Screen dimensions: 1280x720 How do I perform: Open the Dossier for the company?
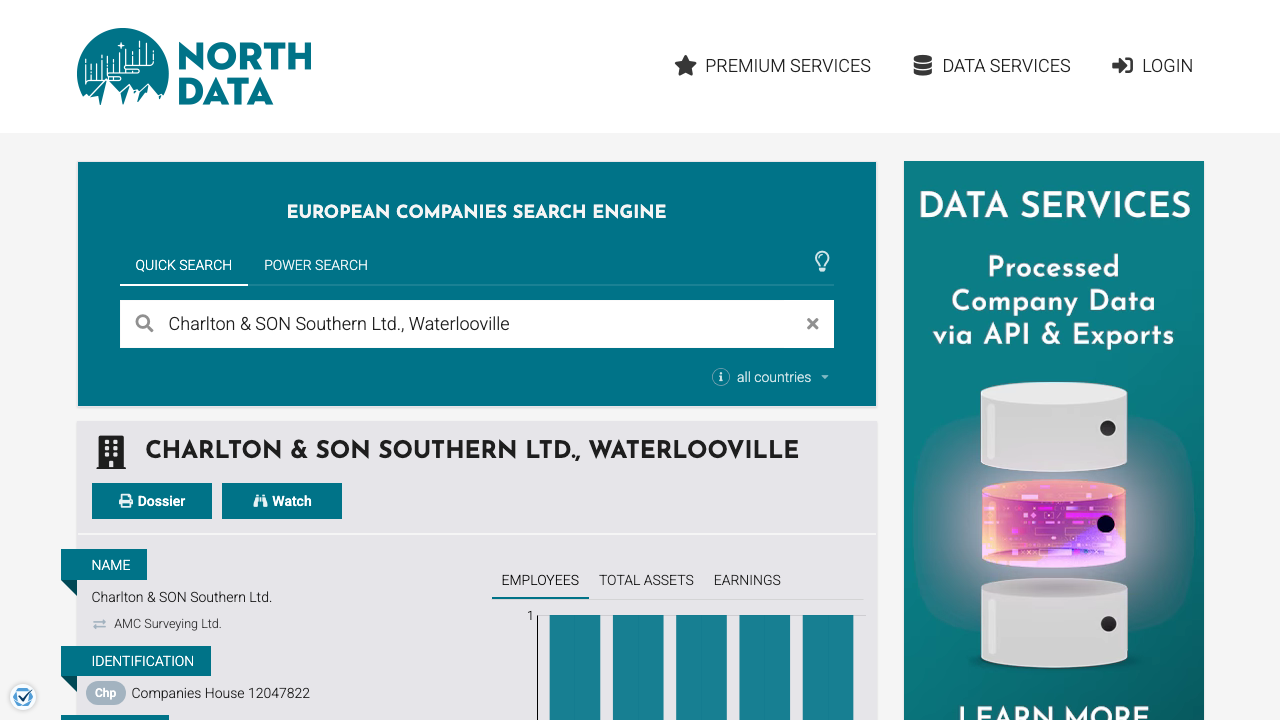click(x=152, y=500)
